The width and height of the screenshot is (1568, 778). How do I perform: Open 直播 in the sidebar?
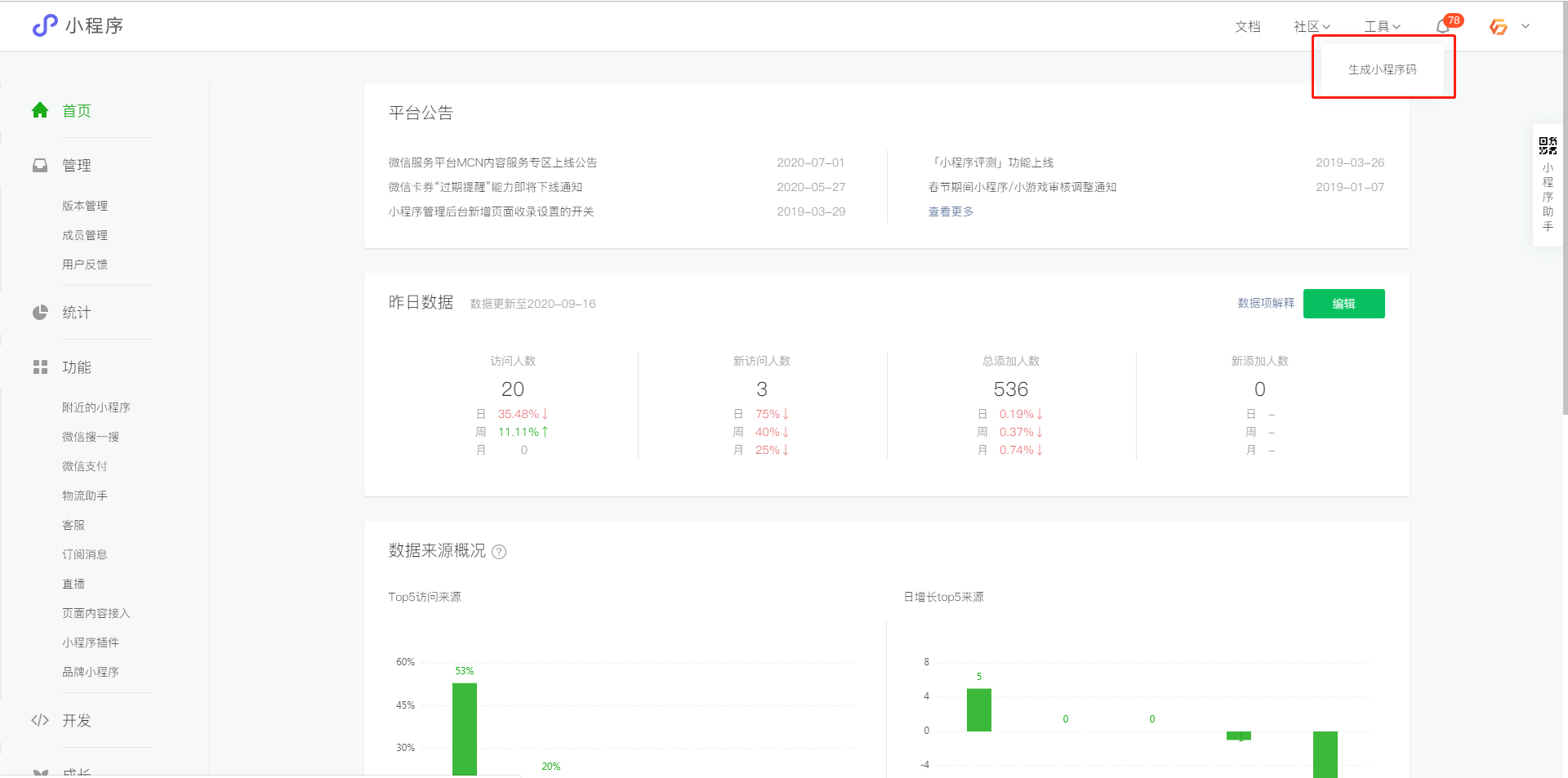coord(73,584)
